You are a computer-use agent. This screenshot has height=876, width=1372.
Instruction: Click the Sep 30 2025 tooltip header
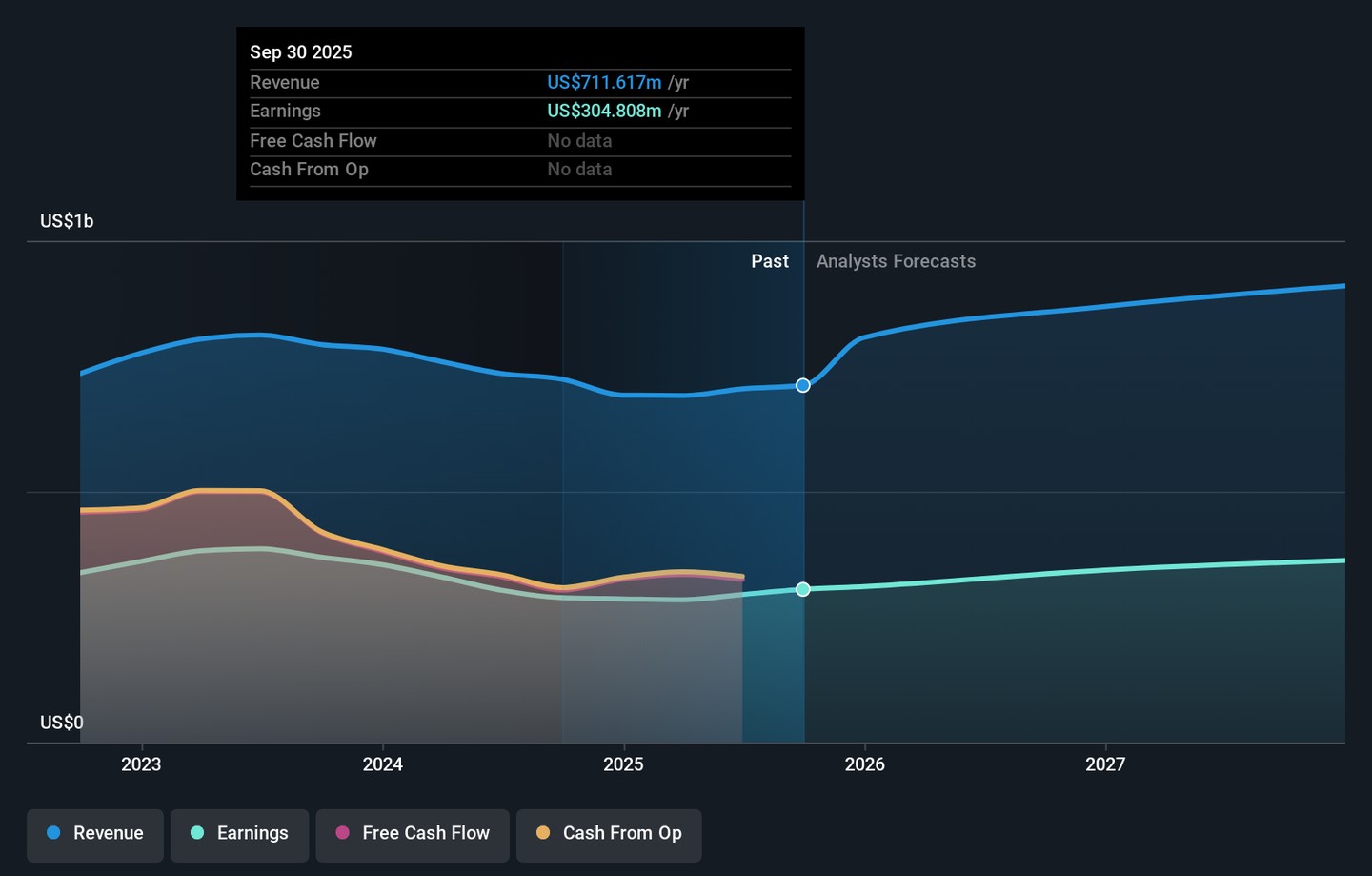(x=301, y=52)
